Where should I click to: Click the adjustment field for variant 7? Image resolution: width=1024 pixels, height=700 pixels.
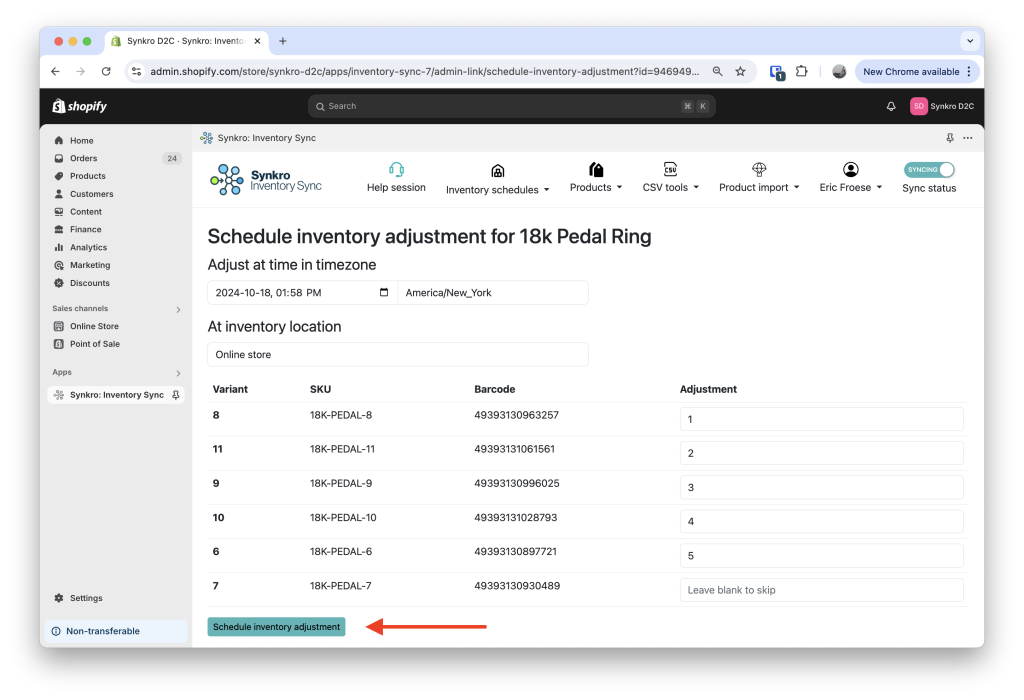[821, 589]
